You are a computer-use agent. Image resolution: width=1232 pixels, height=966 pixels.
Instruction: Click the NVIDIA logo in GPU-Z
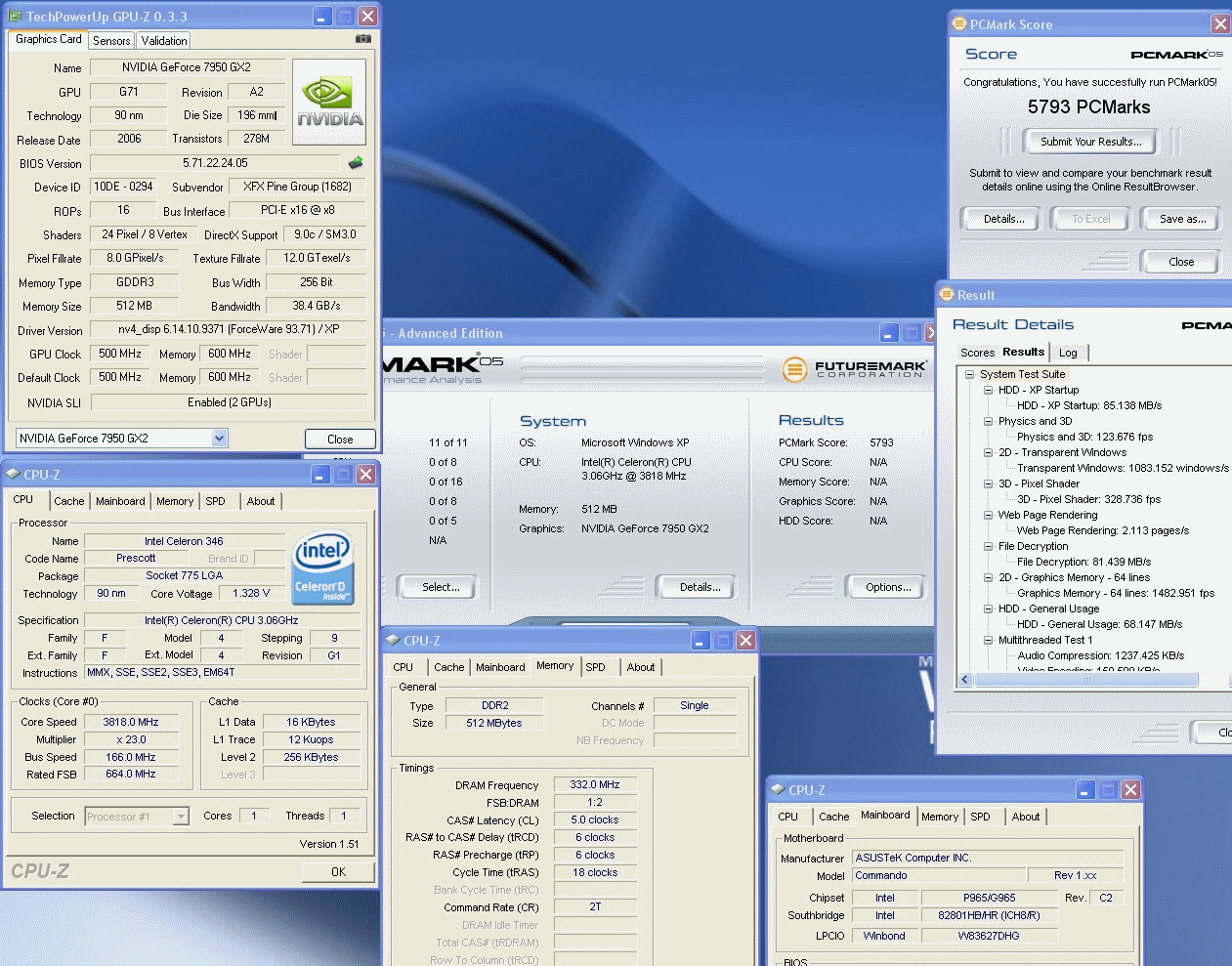tap(329, 102)
